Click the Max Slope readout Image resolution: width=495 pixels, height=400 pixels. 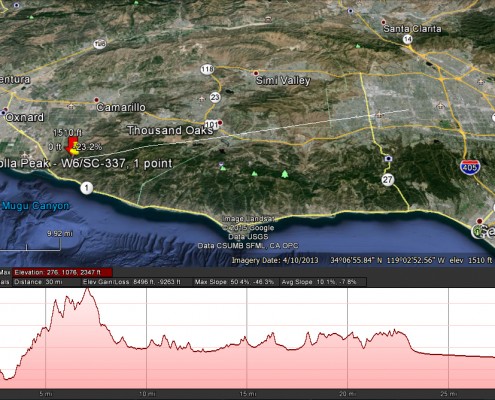pyautogui.click(x=234, y=282)
